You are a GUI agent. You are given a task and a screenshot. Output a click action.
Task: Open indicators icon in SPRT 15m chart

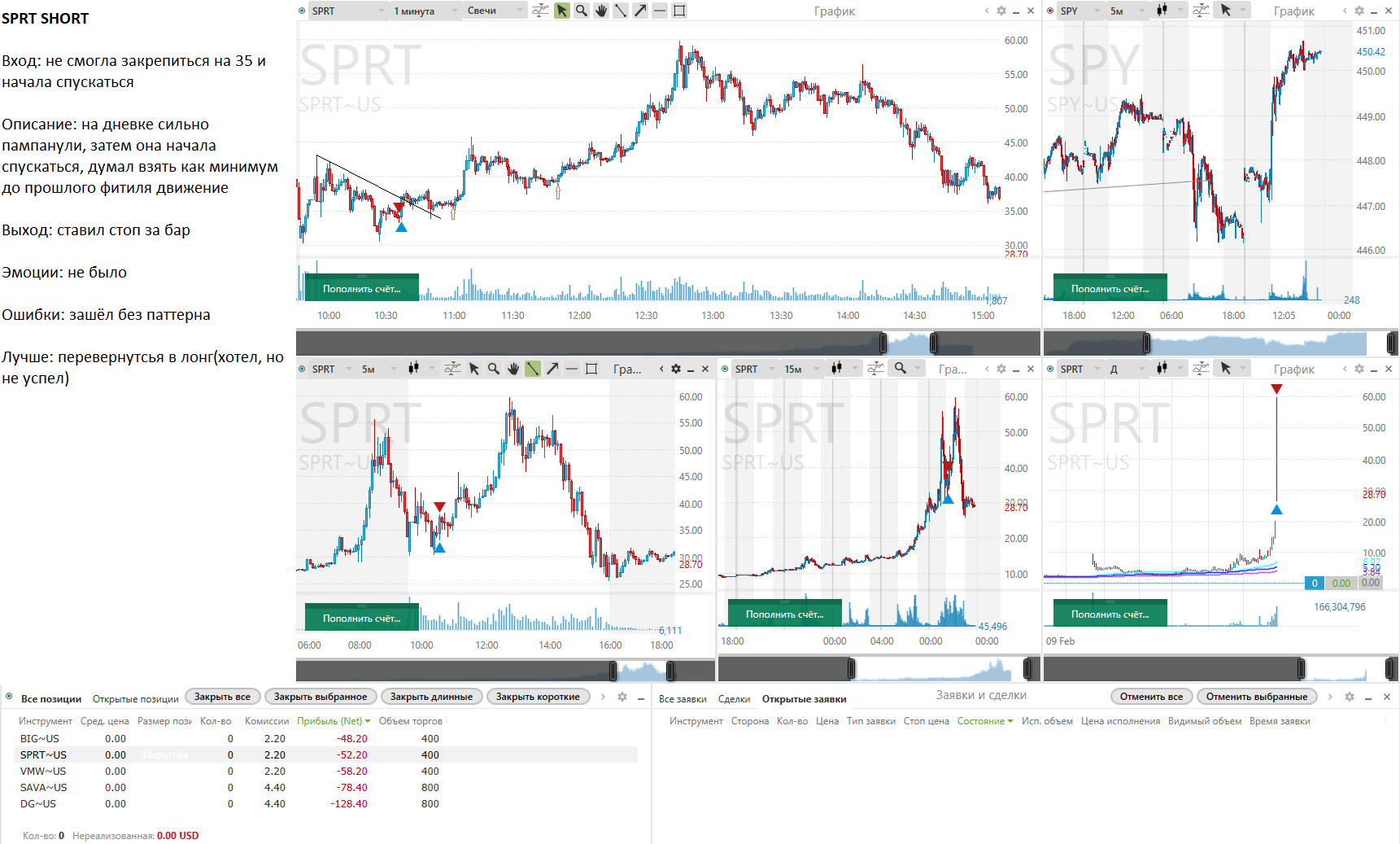(x=875, y=369)
